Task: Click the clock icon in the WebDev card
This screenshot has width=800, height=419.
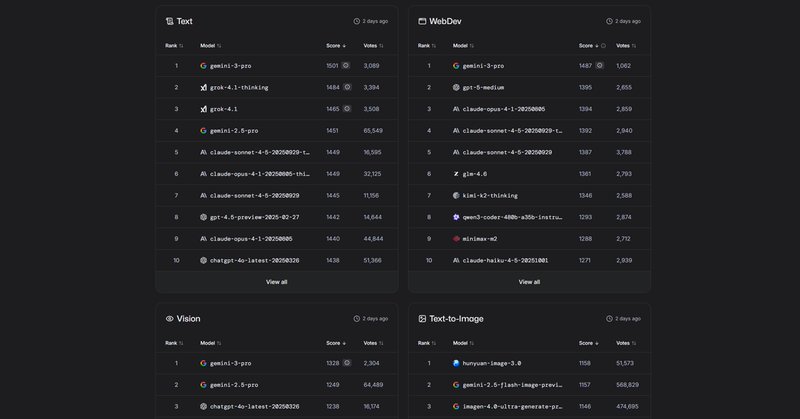Action: click(609, 21)
